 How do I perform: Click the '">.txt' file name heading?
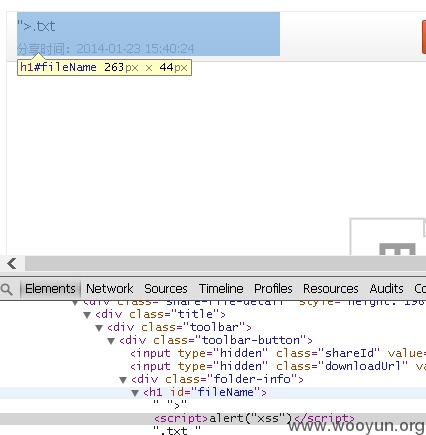point(36,26)
